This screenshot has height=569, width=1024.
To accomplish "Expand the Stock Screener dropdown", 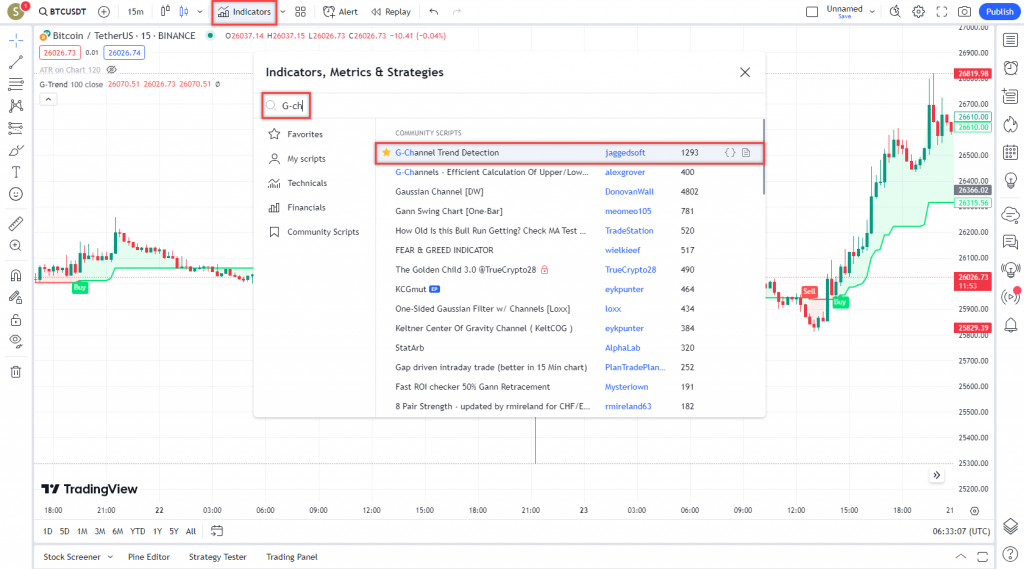I will point(110,557).
